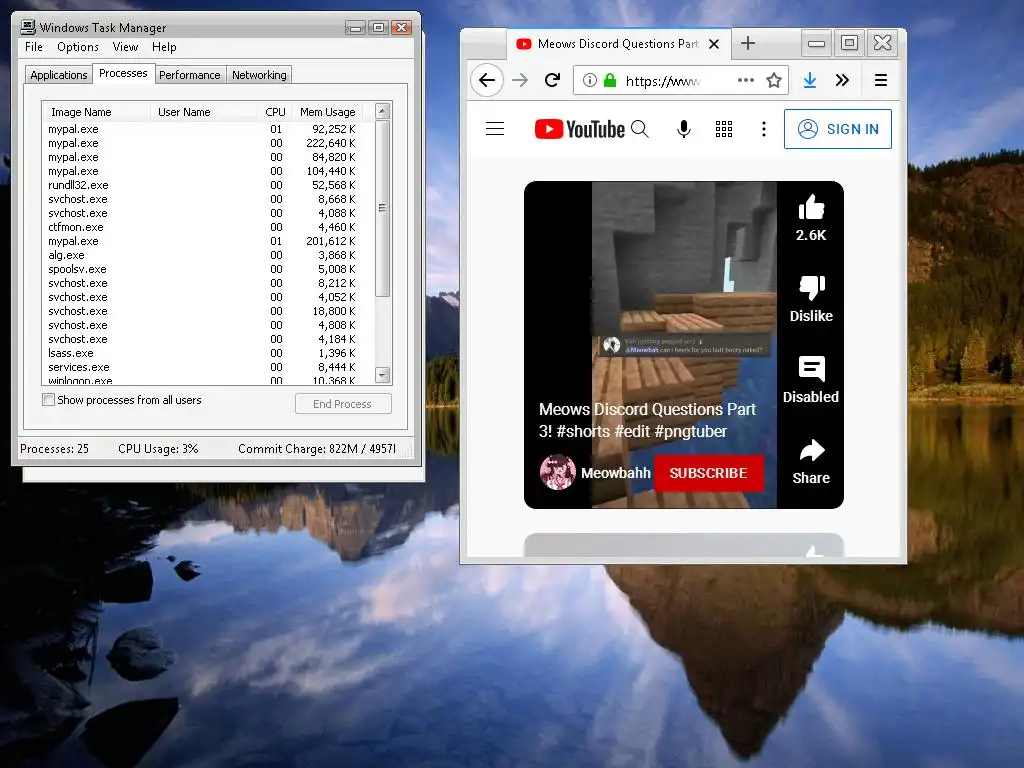Open the browser hamburger menu
Screen dimensions: 1024x768
point(880,80)
